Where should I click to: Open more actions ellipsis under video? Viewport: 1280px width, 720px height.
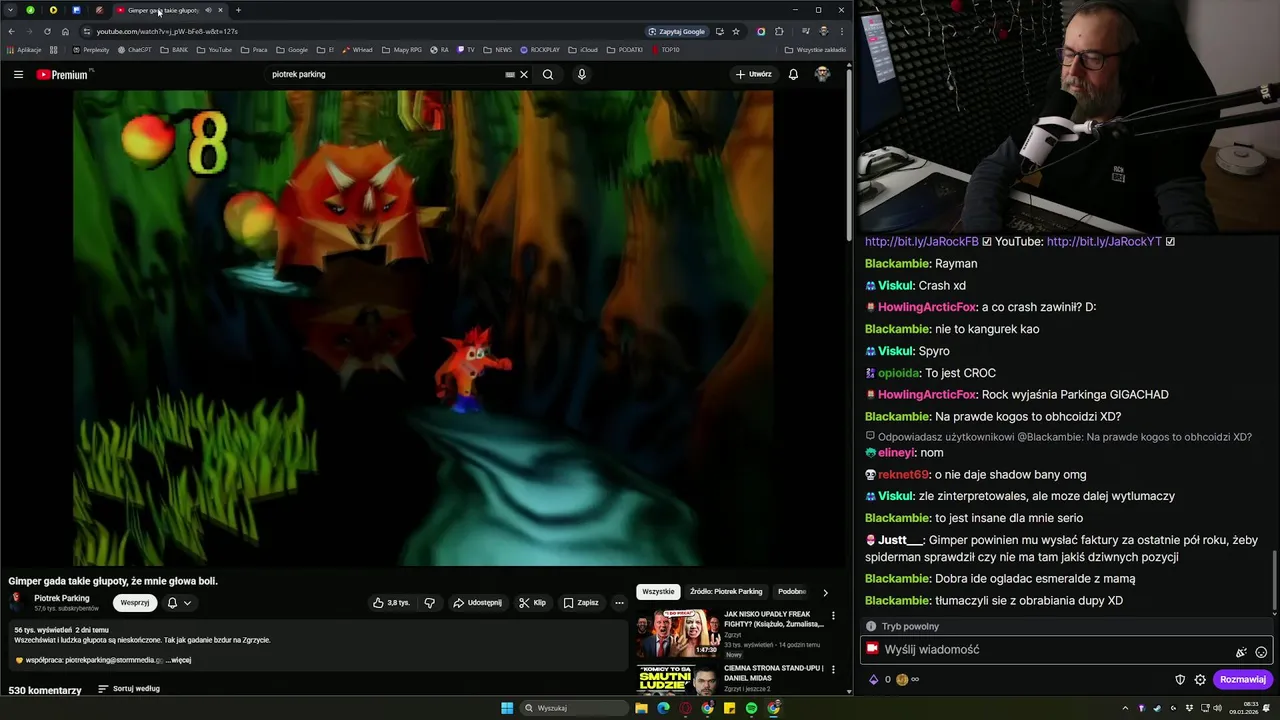point(619,603)
